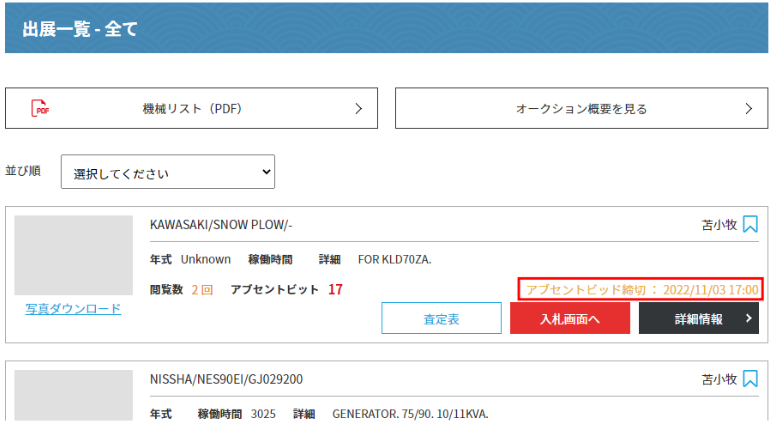Click the KAWASAKI/SNOW PLOW/- listing title
771x426 pixels.
221,225
